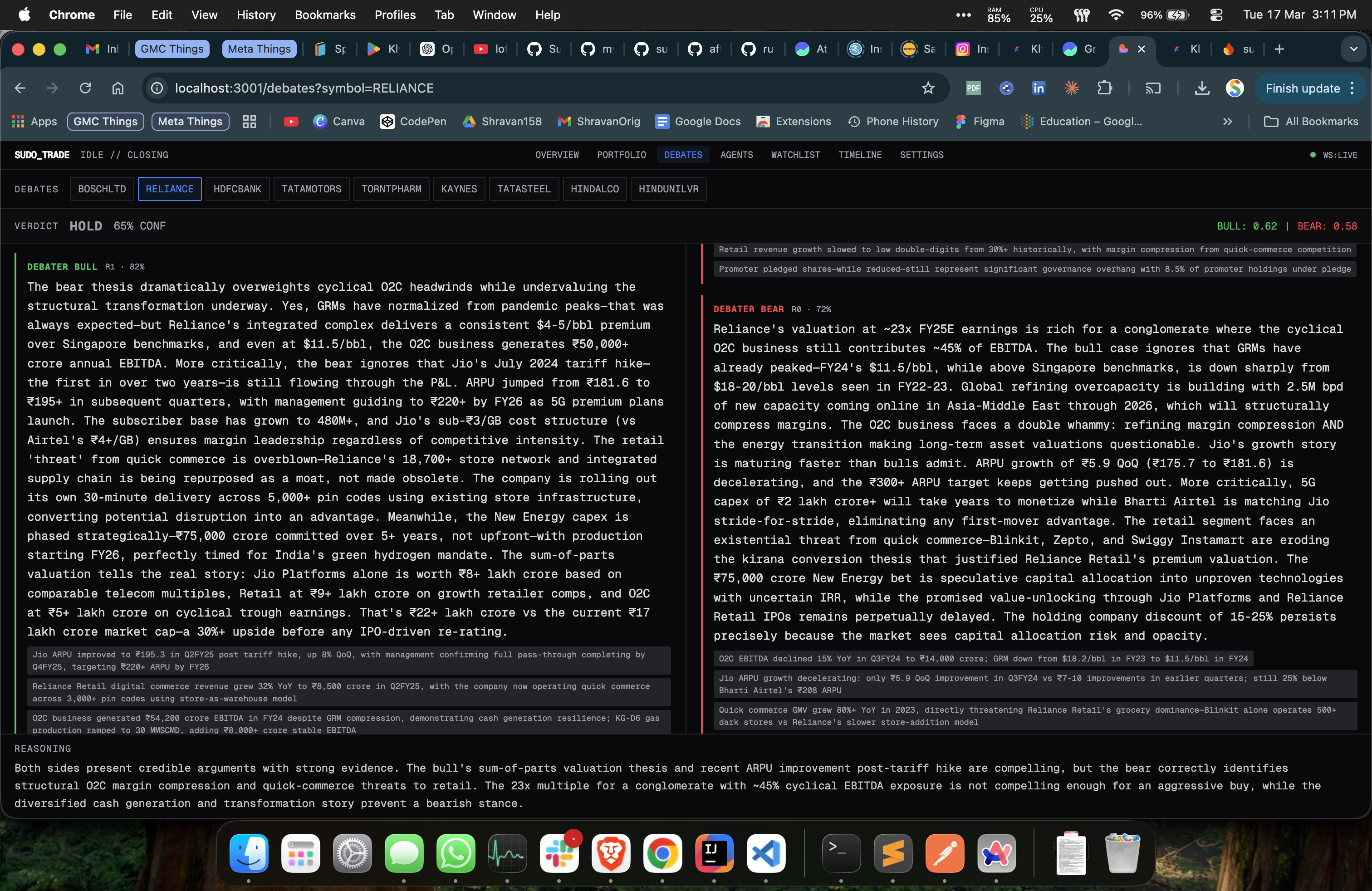Click the Finish update button
The image size is (1372, 891).
(1302, 88)
